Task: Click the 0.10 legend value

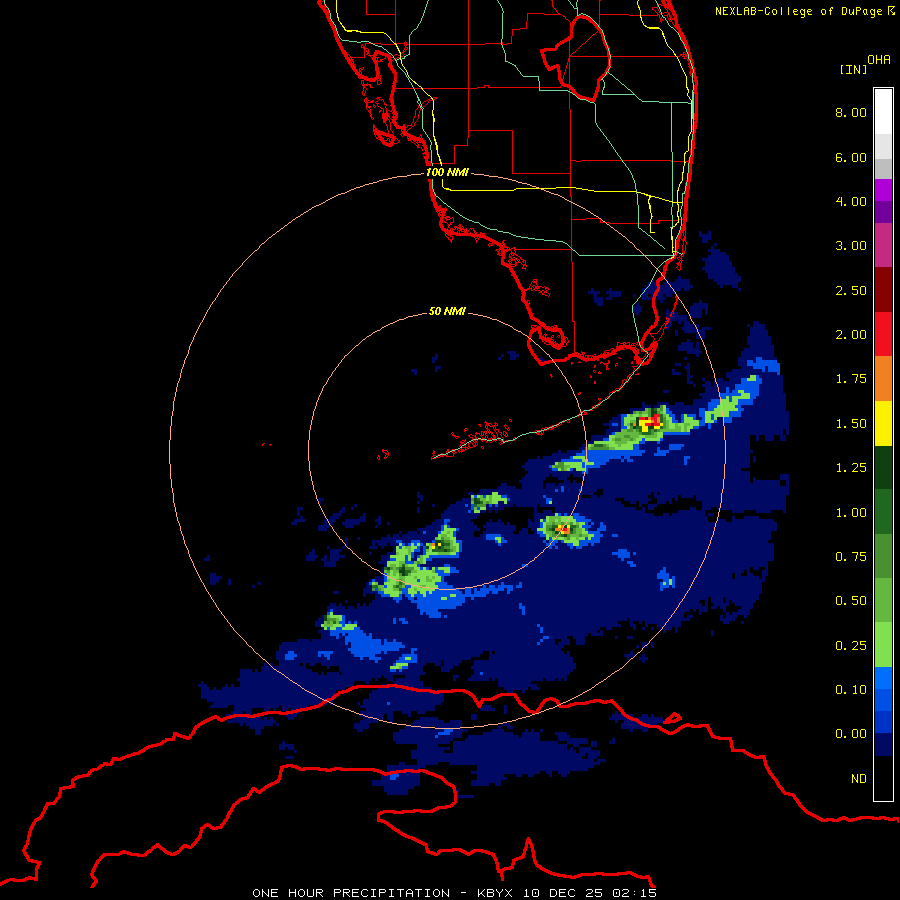Action: [851, 690]
